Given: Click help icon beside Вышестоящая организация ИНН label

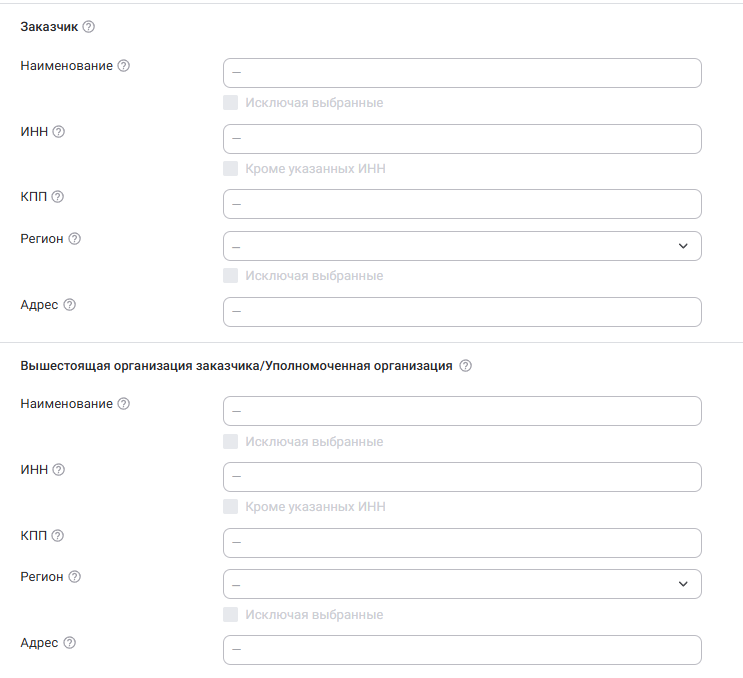Looking at the screenshot, I should (x=58, y=470).
